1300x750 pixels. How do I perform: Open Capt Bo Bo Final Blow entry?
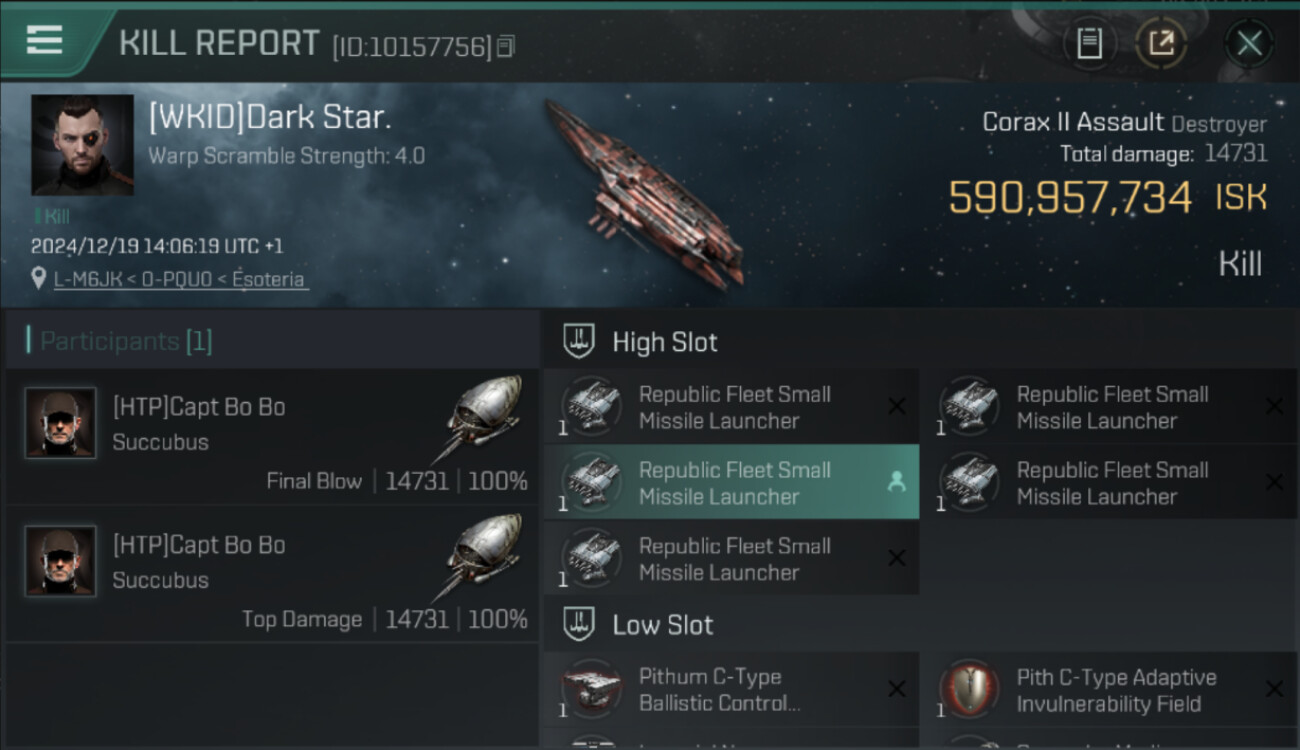[x=270, y=437]
